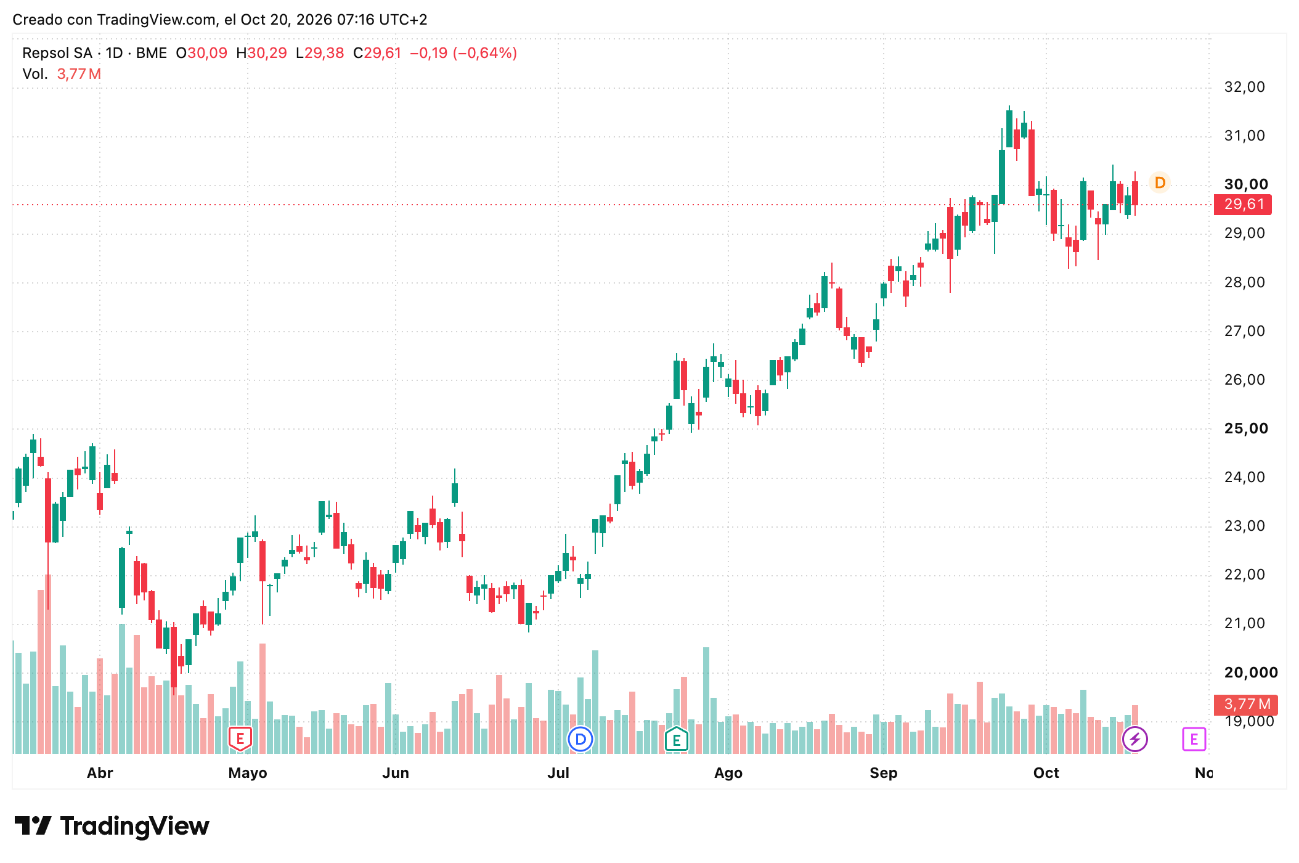Click the Ago month label on time axis

729,773
